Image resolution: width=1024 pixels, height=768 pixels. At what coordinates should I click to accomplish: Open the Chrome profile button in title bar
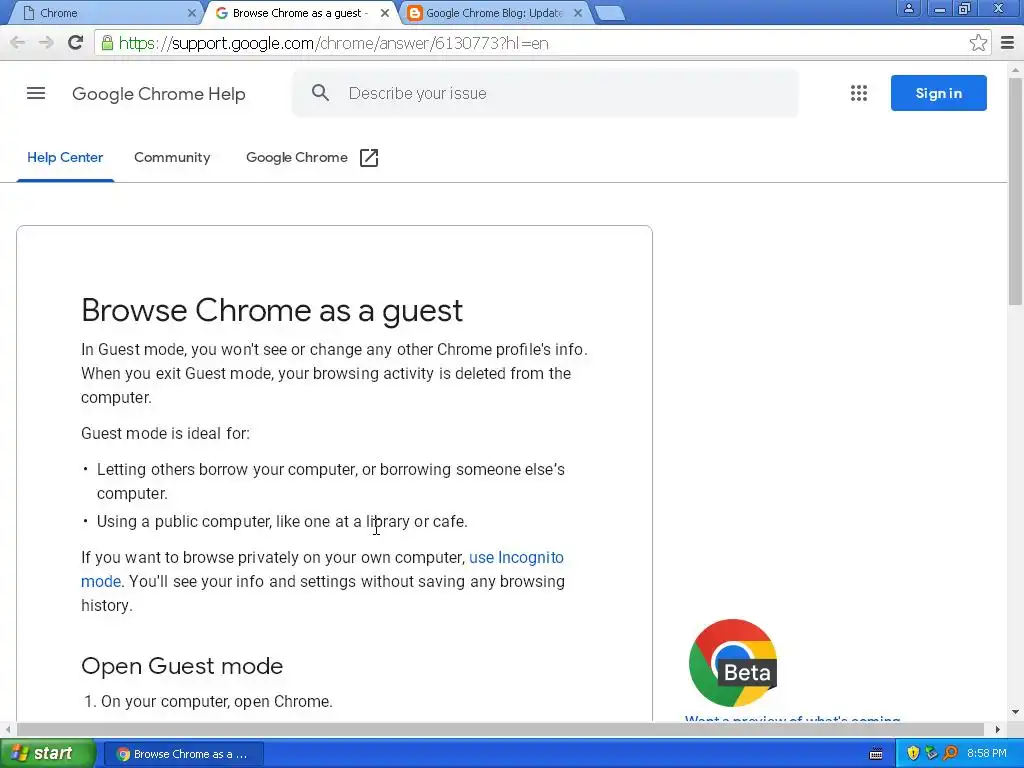[x=908, y=9]
